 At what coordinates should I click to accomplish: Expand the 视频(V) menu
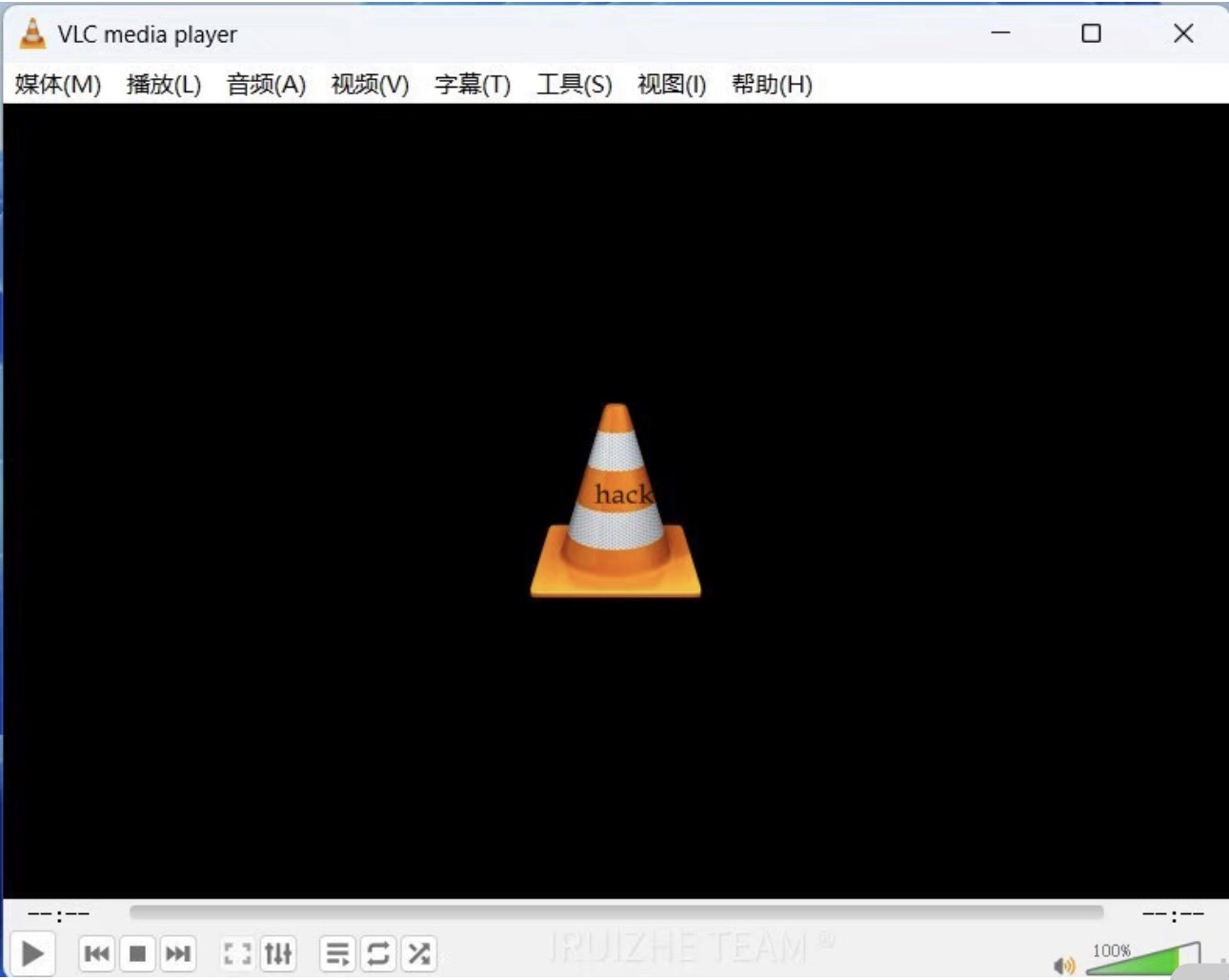coord(370,85)
